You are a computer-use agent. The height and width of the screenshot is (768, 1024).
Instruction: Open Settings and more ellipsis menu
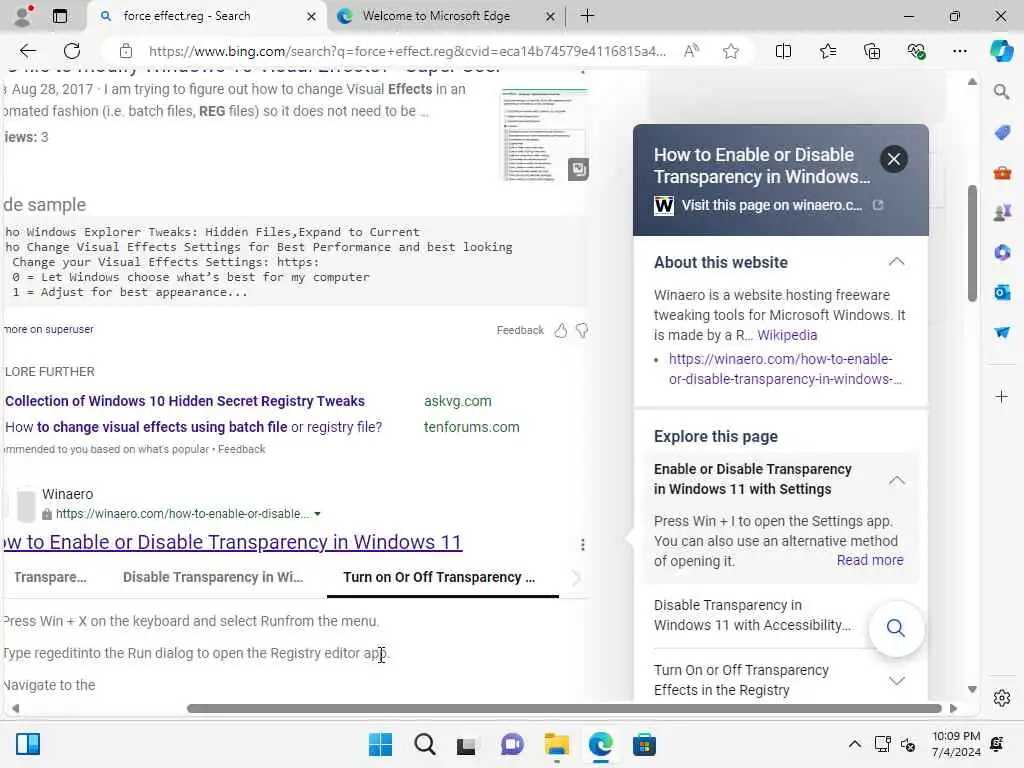pyautogui.click(x=959, y=51)
